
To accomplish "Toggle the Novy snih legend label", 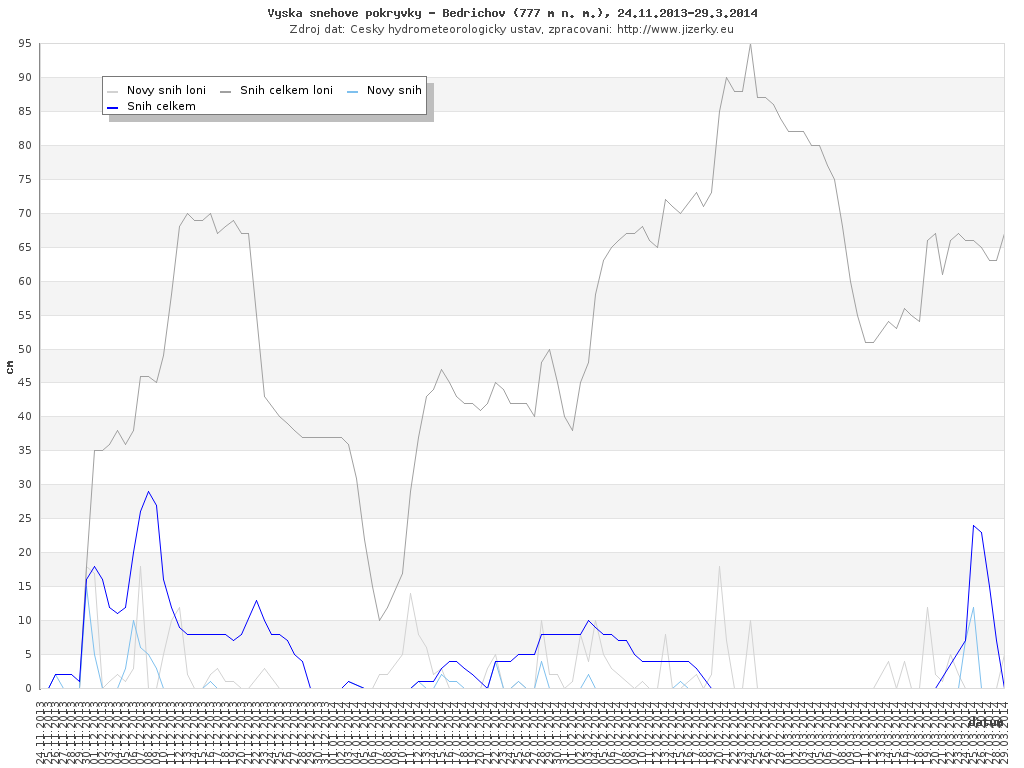I will (x=394, y=91).
